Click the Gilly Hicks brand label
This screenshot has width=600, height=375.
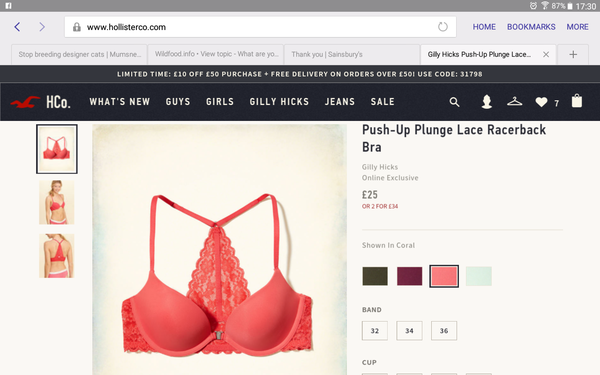pos(380,167)
